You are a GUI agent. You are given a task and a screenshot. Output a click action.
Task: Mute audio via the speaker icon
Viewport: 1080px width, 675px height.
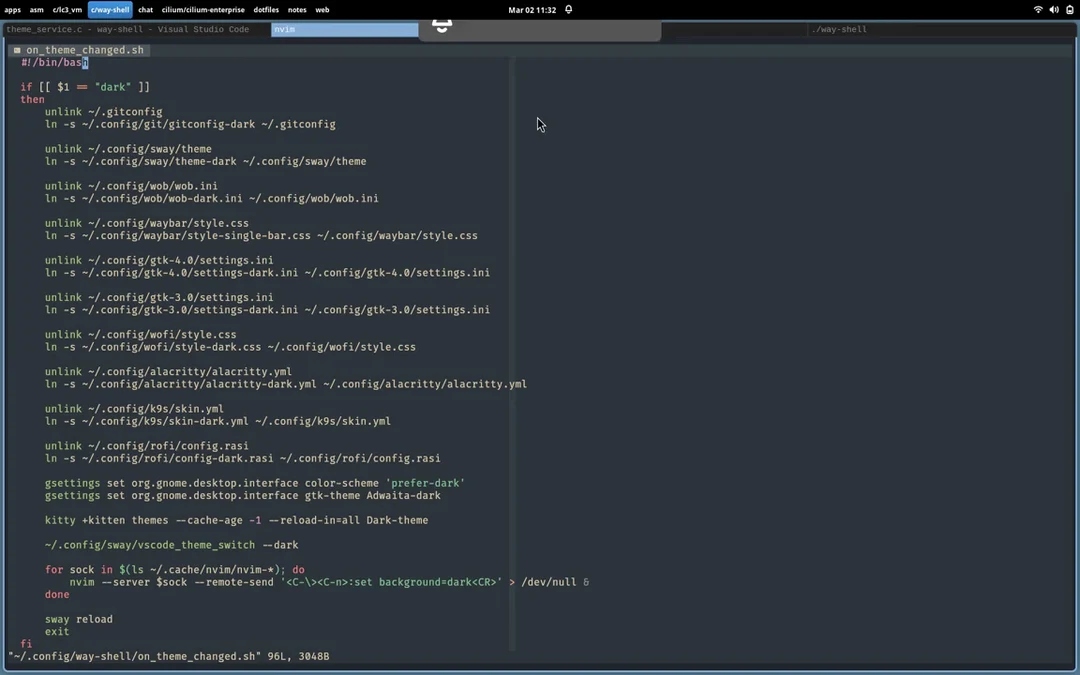(x=1052, y=10)
